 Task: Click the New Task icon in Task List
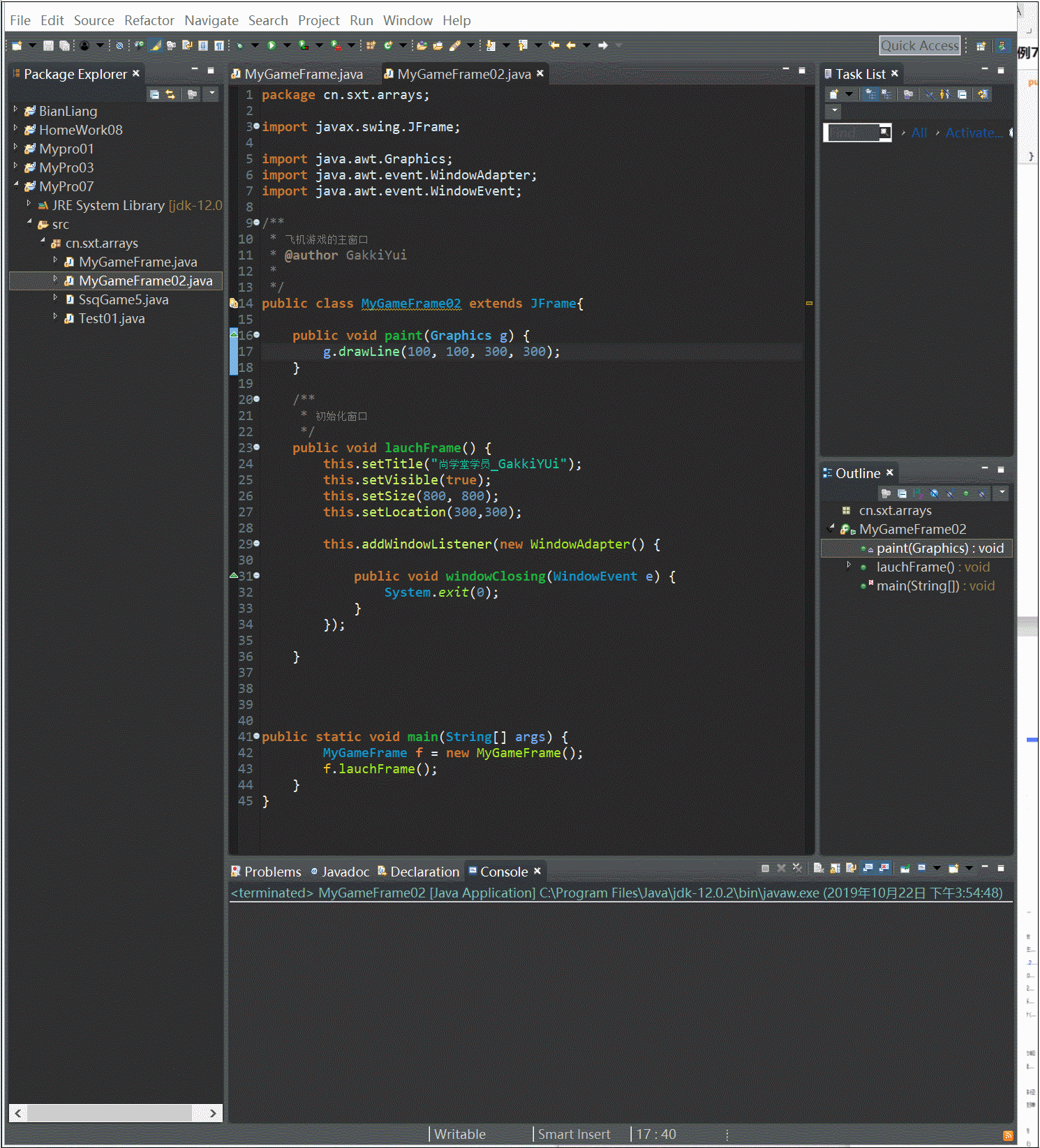coord(833,94)
